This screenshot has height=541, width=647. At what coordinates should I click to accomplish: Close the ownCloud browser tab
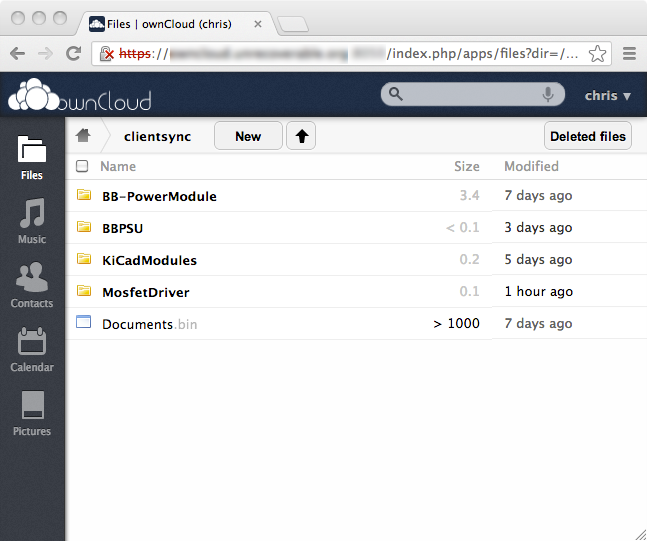tap(258, 24)
